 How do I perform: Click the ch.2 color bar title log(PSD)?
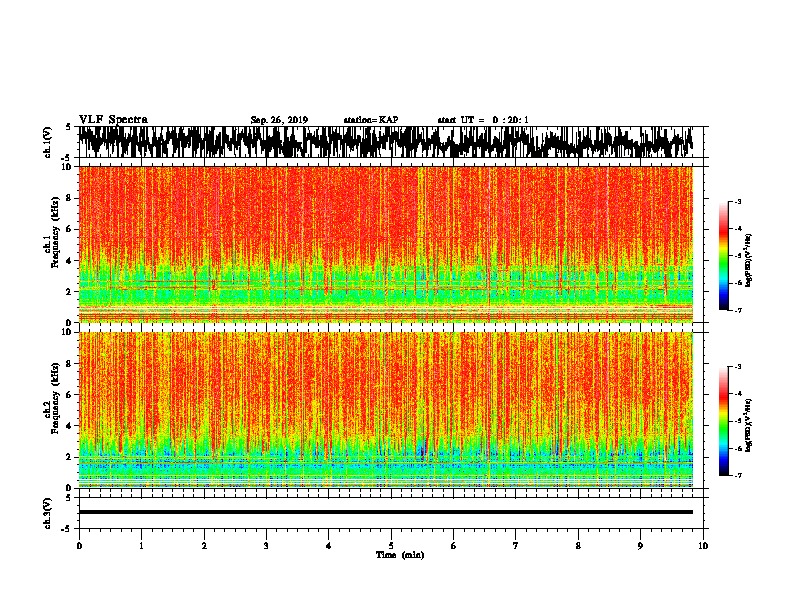(749, 425)
